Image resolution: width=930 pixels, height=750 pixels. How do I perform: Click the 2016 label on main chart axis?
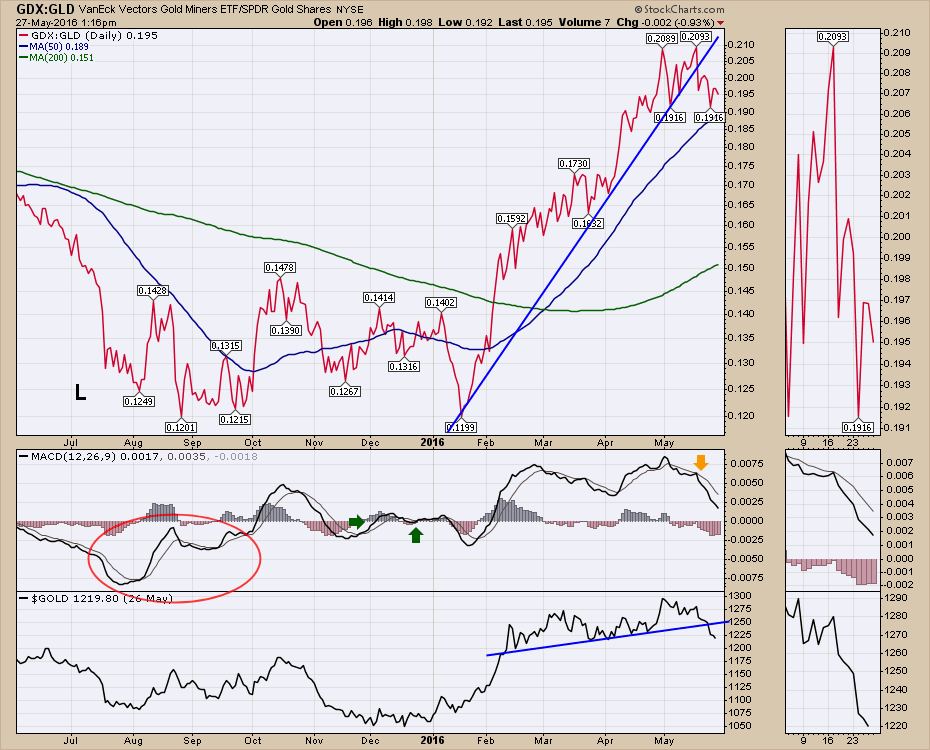[432, 442]
